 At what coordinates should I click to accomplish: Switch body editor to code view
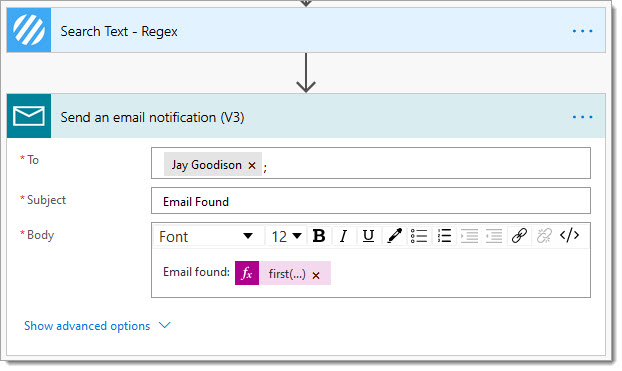(x=570, y=235)
